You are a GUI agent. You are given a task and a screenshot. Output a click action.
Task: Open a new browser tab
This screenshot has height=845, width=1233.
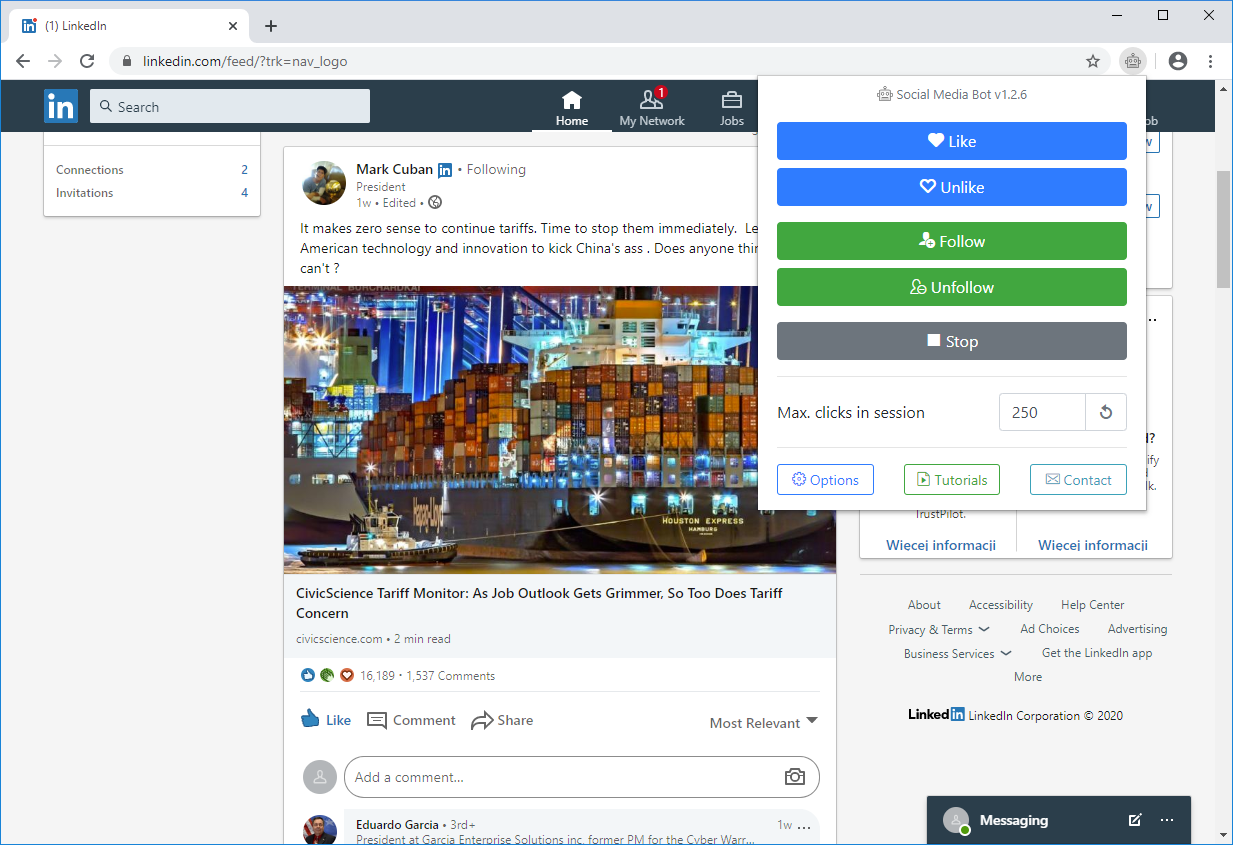click(271, 26)
